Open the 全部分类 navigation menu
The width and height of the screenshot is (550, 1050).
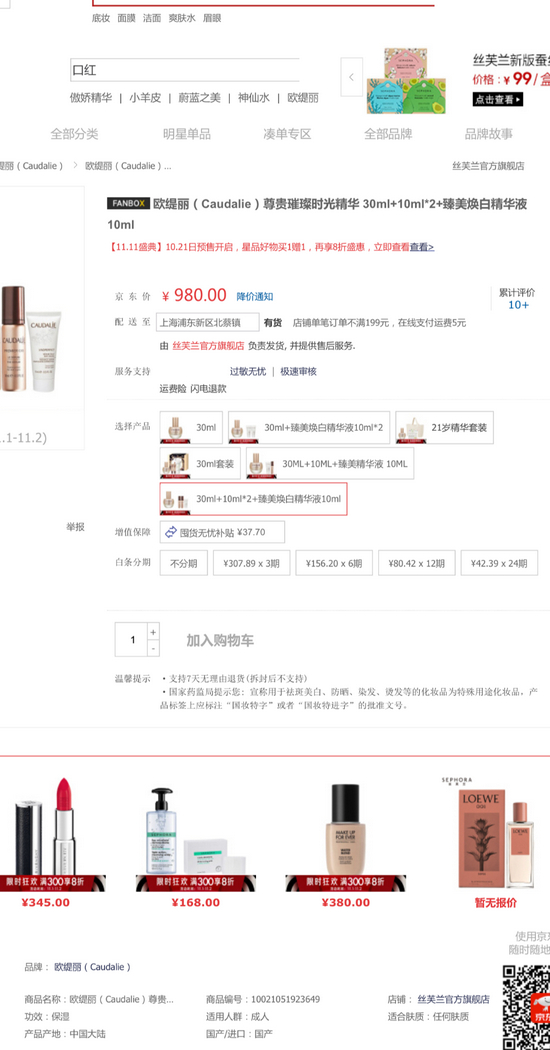(x=74, y=134)
